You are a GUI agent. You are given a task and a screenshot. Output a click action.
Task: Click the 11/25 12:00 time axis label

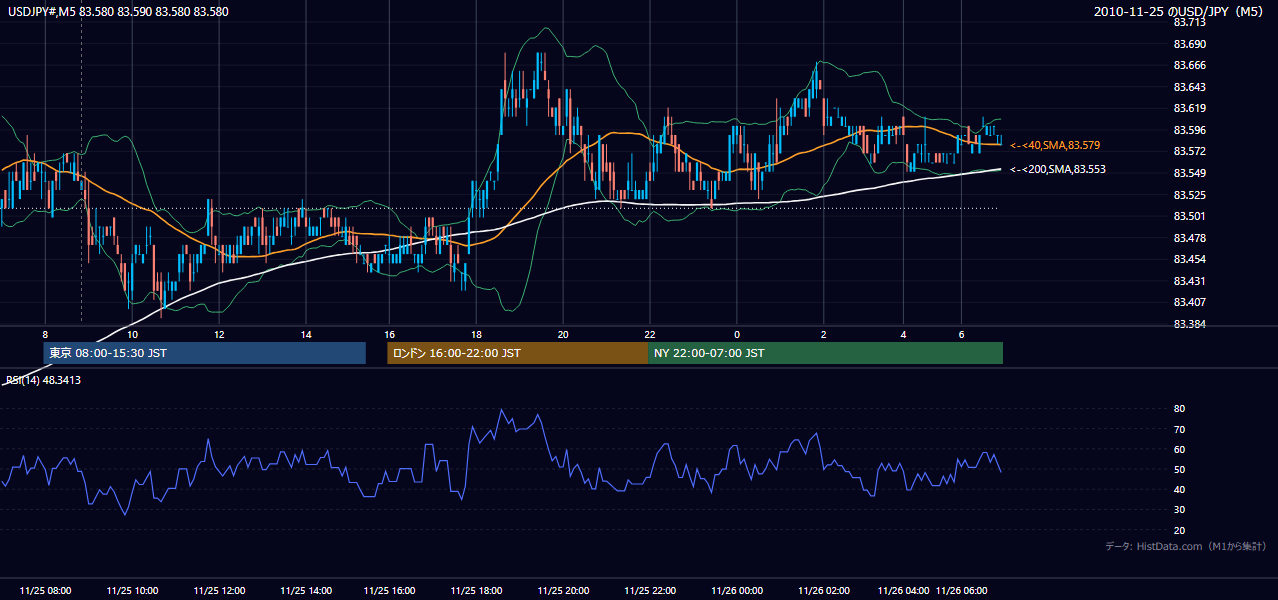pyautogui.click(x=219, y=590)
